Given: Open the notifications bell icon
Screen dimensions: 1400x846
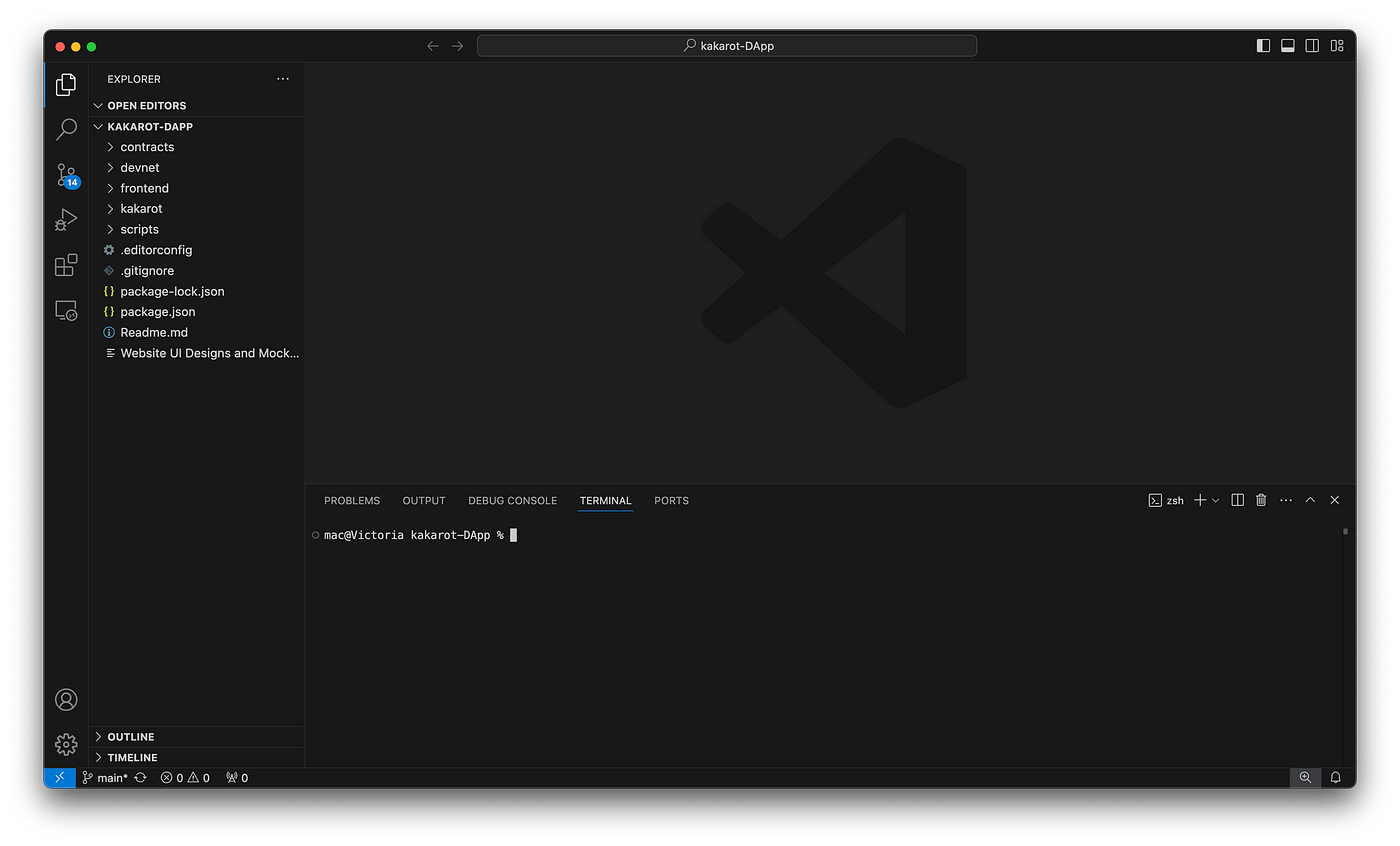Looking at the screenshot, I should pos(1335,777).
